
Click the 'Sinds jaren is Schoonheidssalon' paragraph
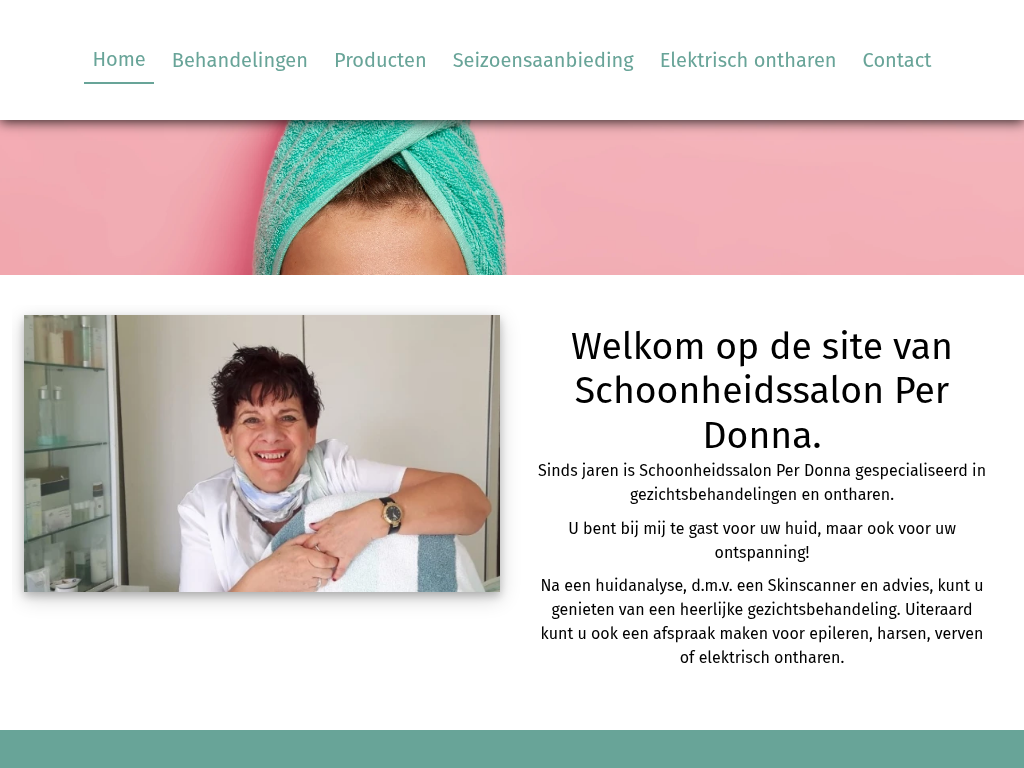[761, 483]
